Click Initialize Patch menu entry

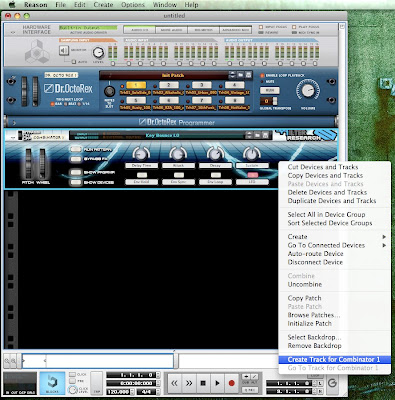(x=309, y=323)
